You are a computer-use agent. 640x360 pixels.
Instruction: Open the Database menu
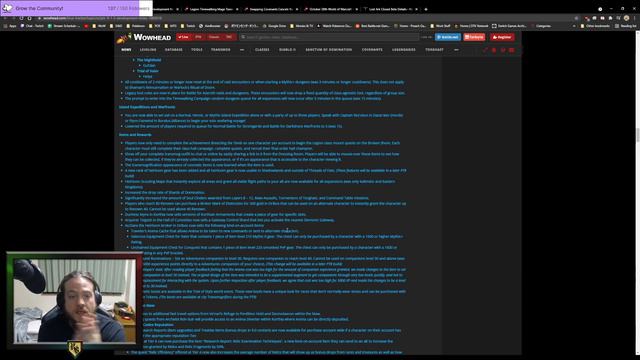[x=173, y=50]
